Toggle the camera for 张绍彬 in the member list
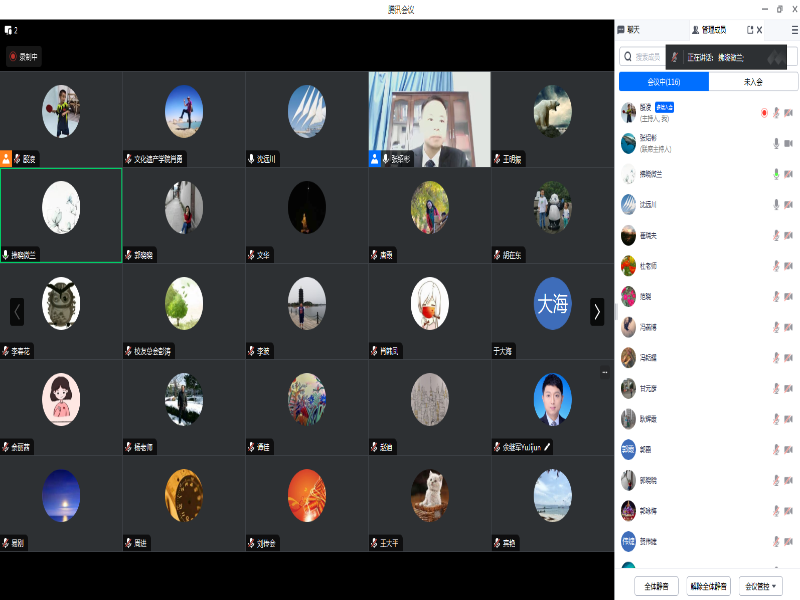 pos(789,143)
